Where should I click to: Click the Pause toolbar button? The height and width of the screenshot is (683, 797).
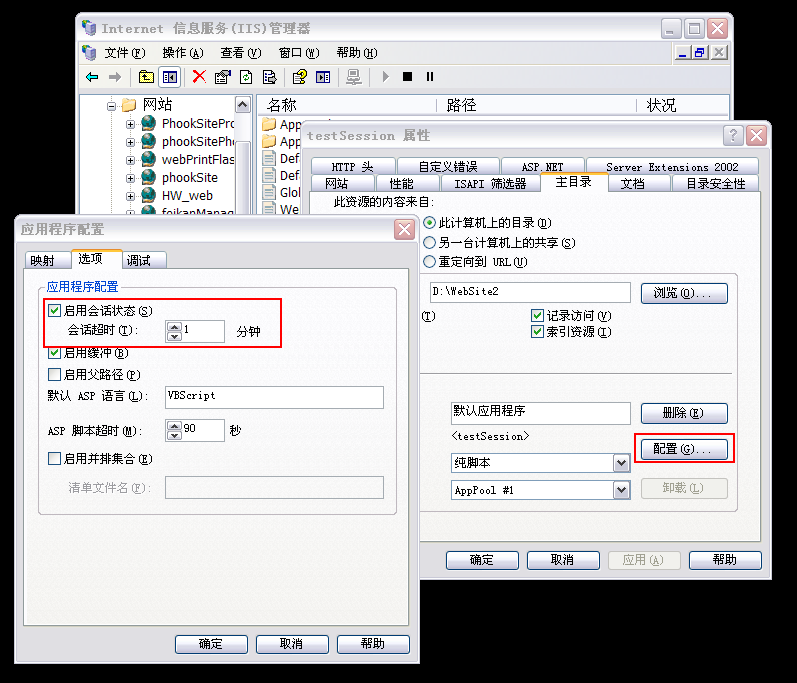tap(430, 77)
